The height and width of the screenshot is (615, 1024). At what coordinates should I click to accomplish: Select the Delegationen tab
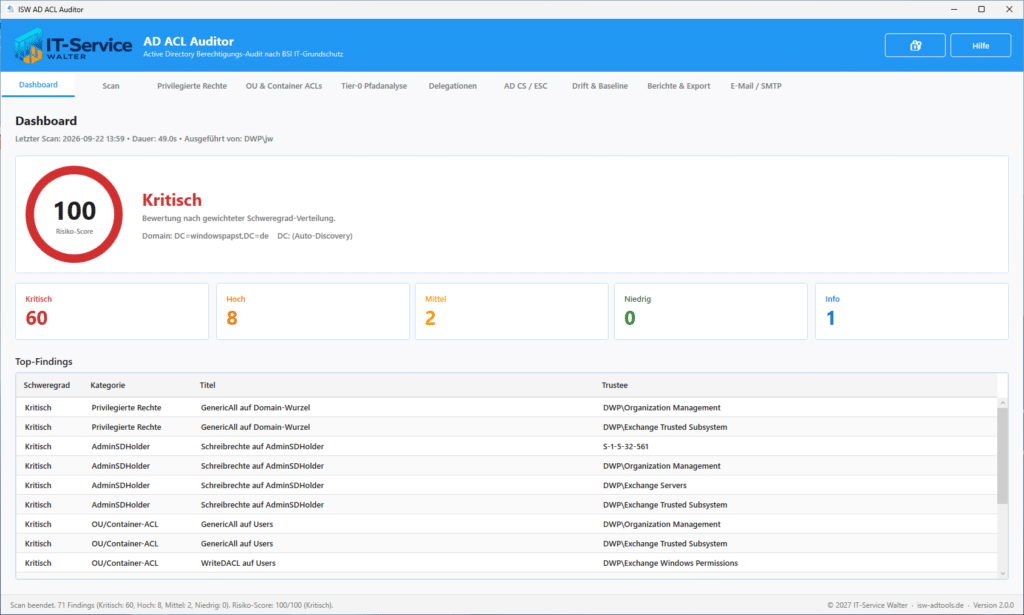click(453, 86)
